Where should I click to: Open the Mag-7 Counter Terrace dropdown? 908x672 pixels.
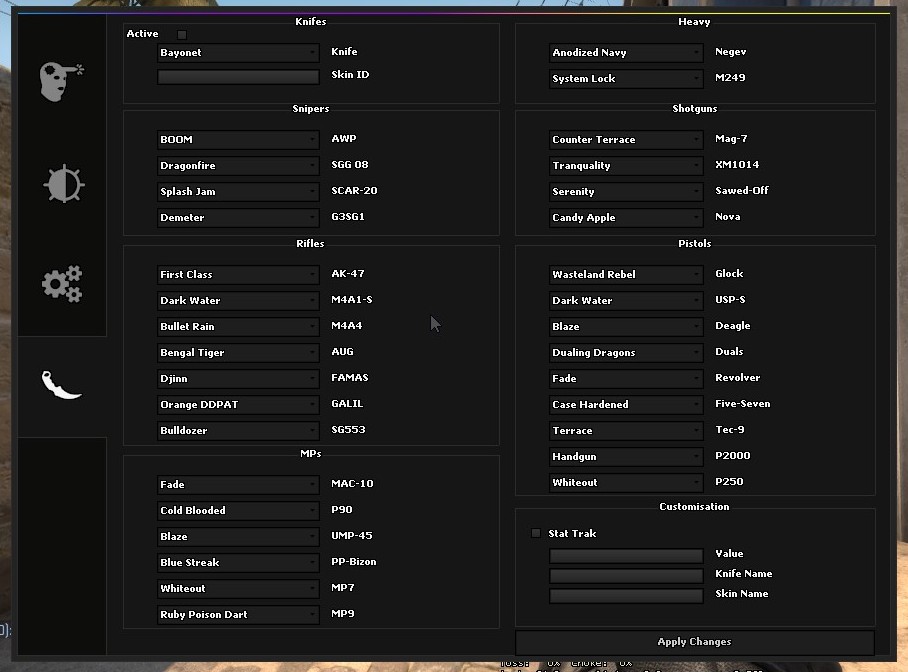tap(626, 140)
